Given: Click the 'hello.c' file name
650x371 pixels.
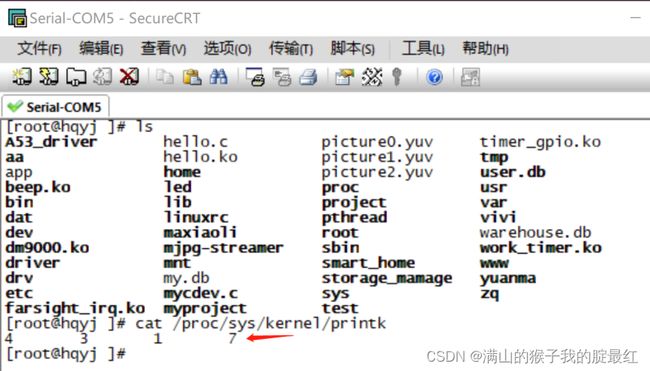Looking at the screenshot, I should (196, 142).
